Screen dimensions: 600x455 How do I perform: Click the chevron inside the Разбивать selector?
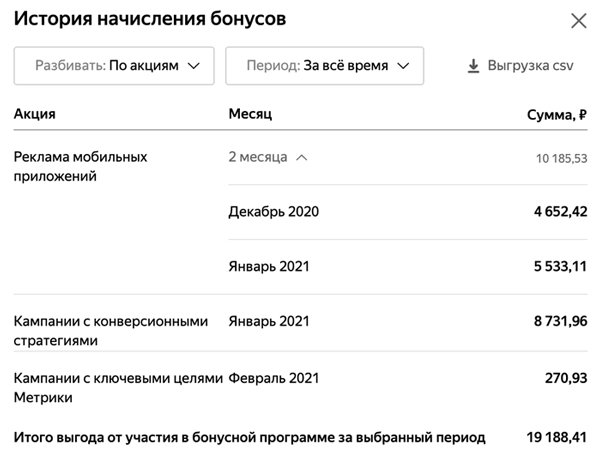coord(194,66)
